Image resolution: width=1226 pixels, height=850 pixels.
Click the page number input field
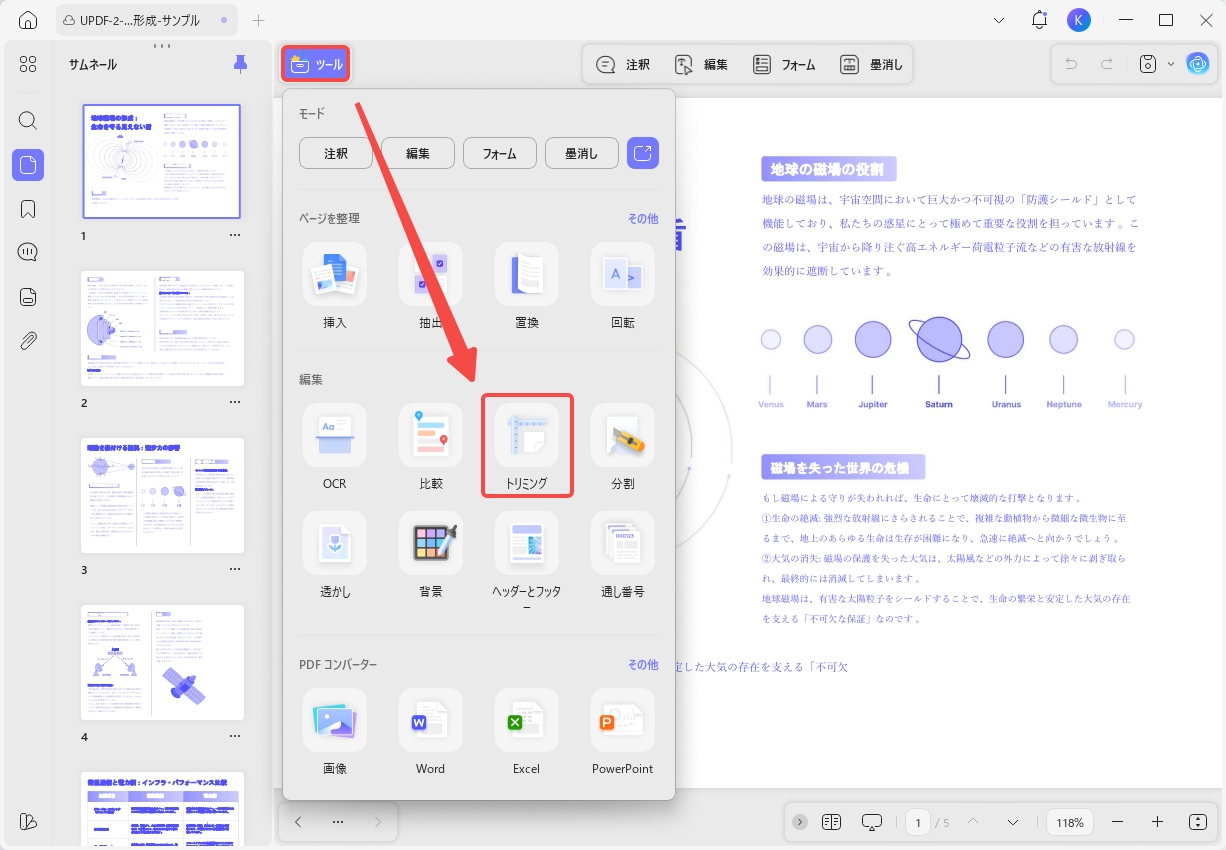[x=917, y=822]
